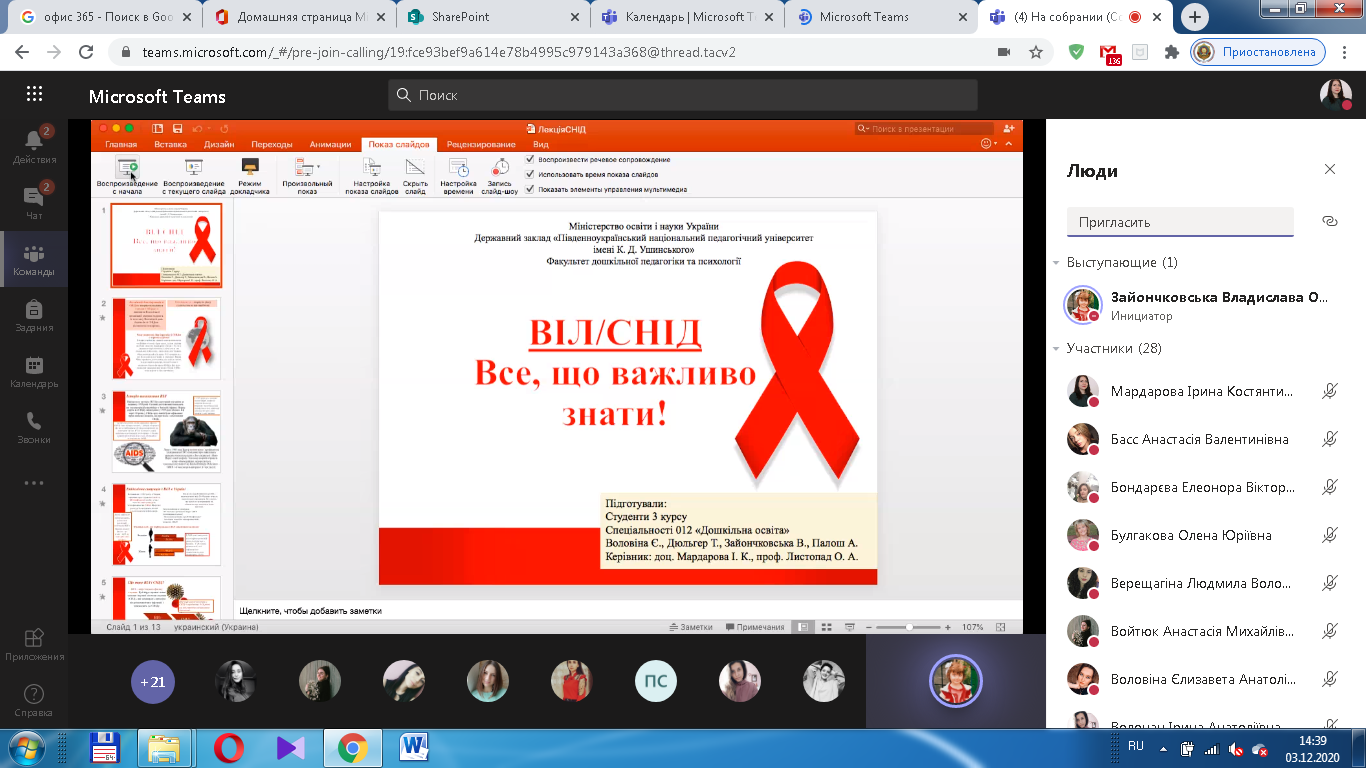Toggle mute for Мардарова Ірина
The image size is (1366, 768).
[1329, 392]
